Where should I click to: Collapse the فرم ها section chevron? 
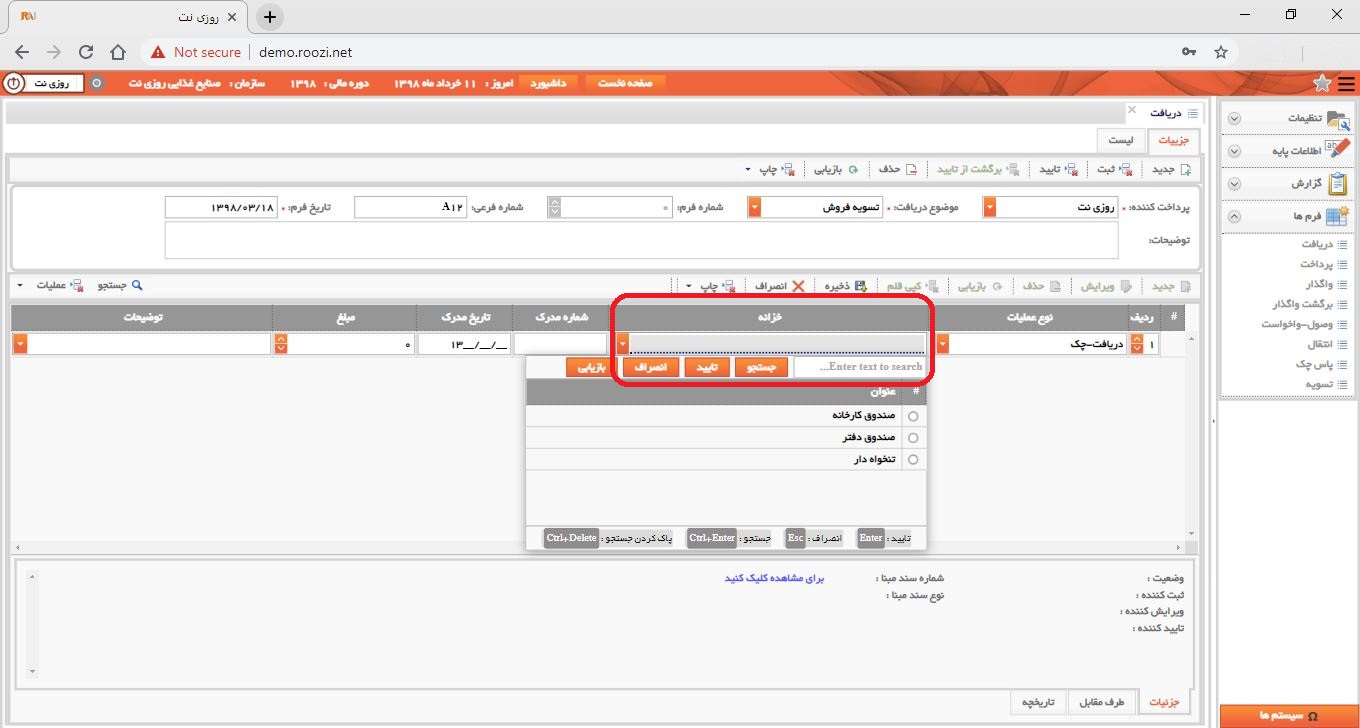pos(1234,216)
